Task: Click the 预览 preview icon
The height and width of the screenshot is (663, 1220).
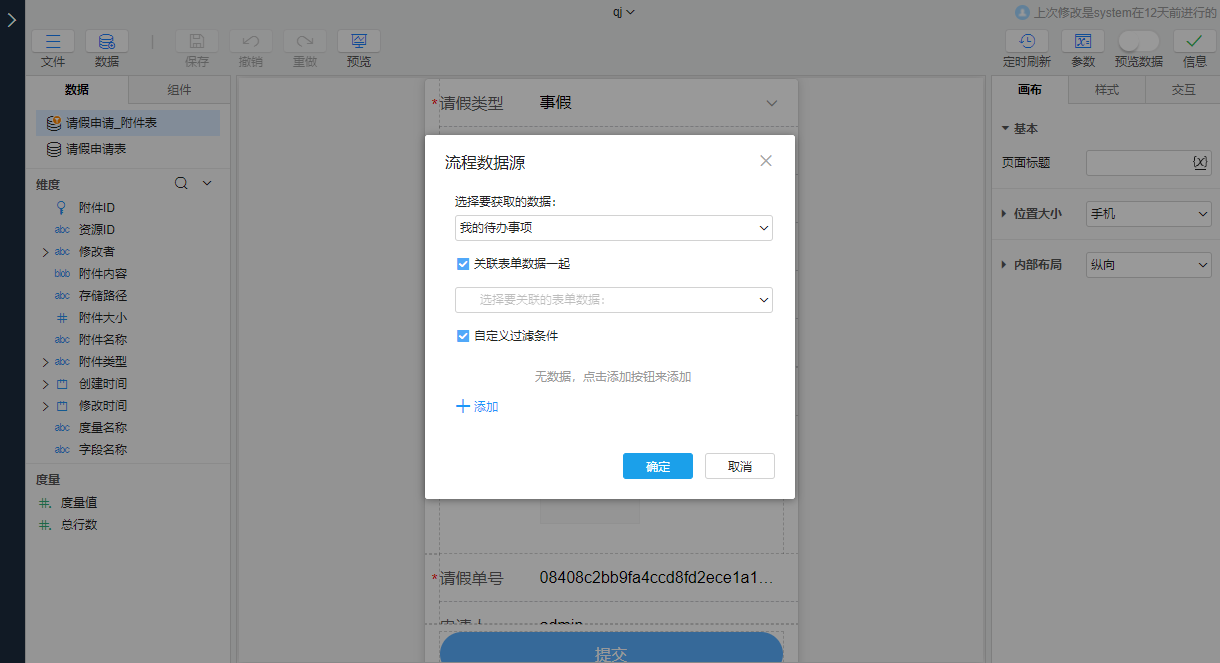Action: (x=358, y=42)
